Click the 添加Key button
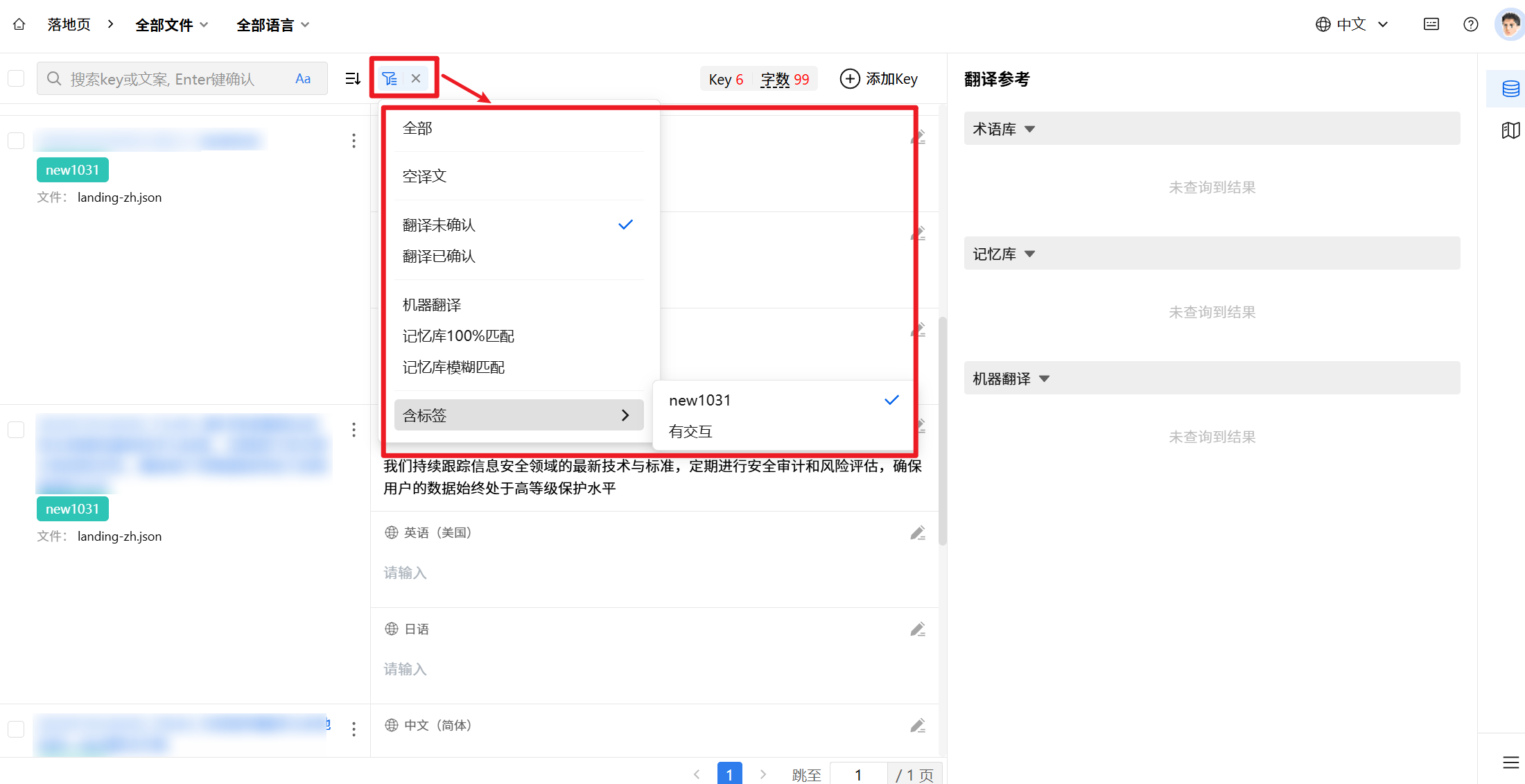The width and height of the screenshot is (1525, 784). pos(879,79)
